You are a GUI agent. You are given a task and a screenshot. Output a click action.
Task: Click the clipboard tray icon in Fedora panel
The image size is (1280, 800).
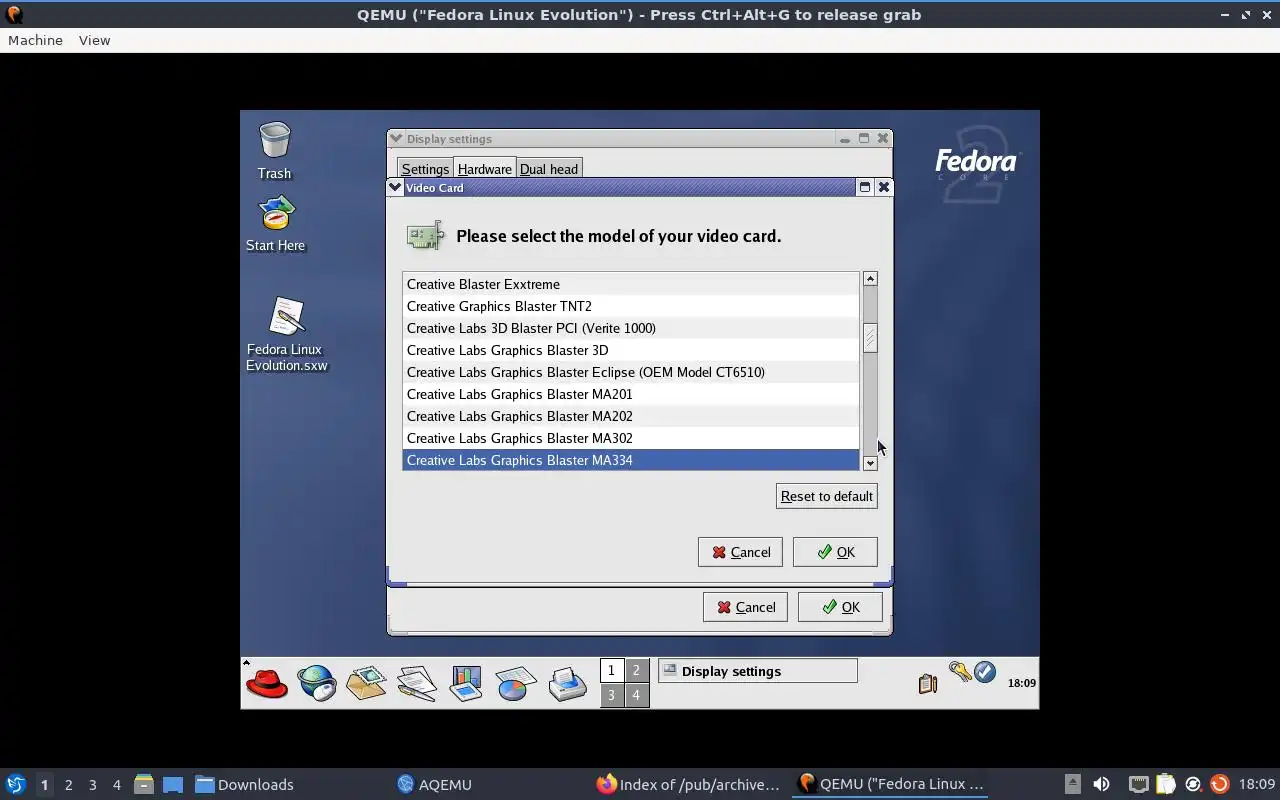tap(928, 684)
